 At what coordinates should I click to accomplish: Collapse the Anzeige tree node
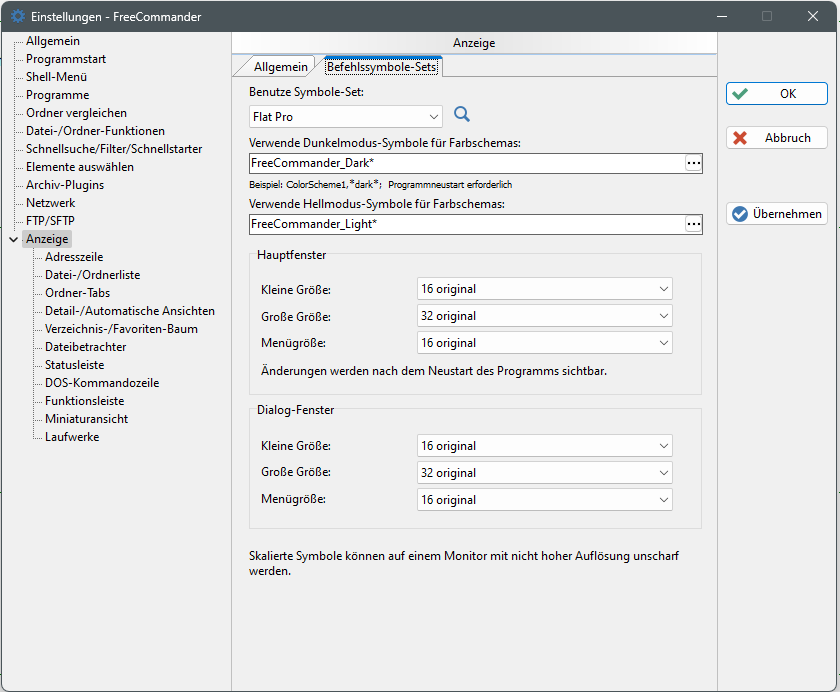(x=14, y=239)
